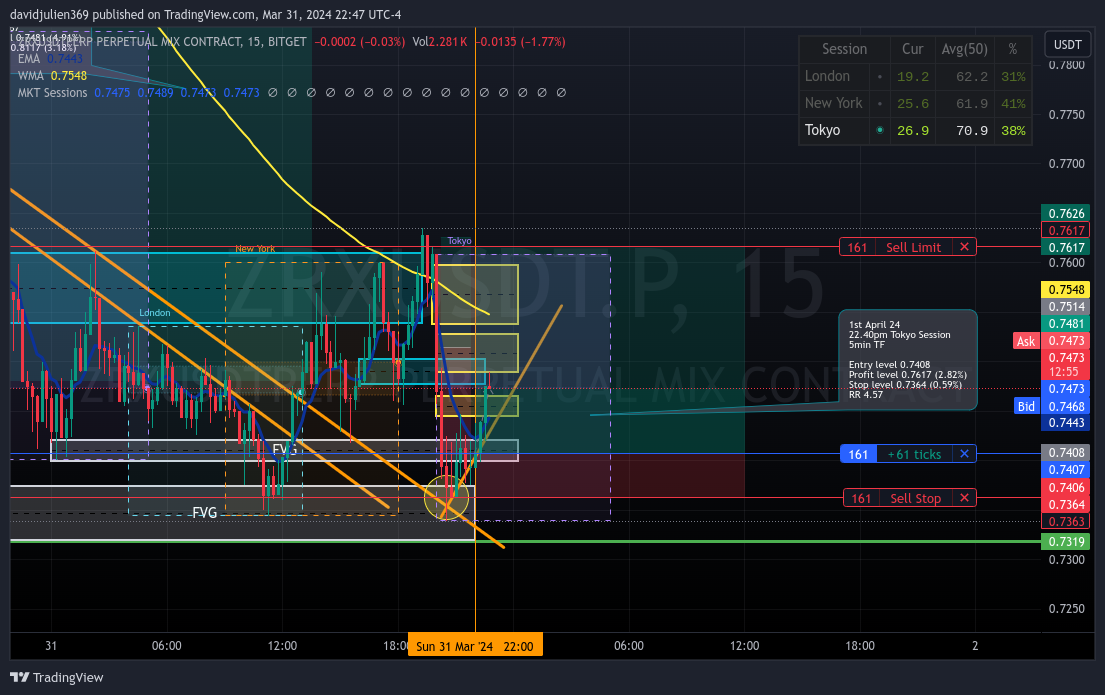Click New York percent value 41%

(x=1013, y=104)
